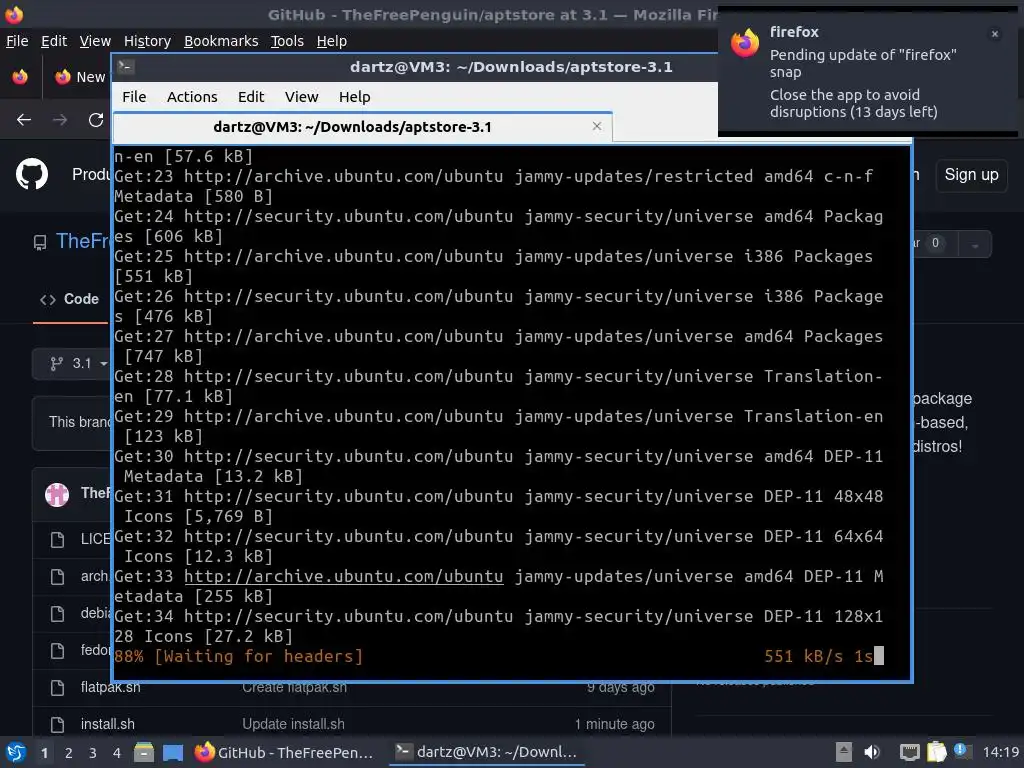Screen dimensions: 1024x768
Task: Click the terminal window title bar icon
Action: 126,67
